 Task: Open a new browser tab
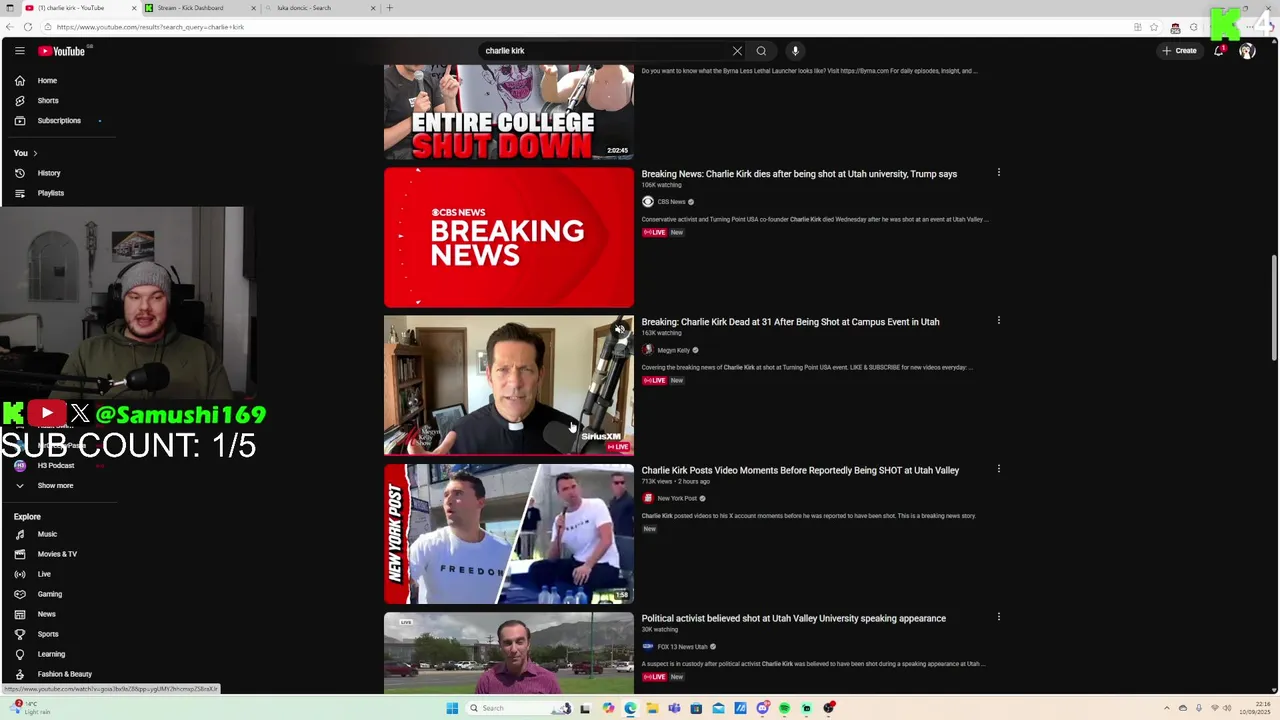coord(389,8)
